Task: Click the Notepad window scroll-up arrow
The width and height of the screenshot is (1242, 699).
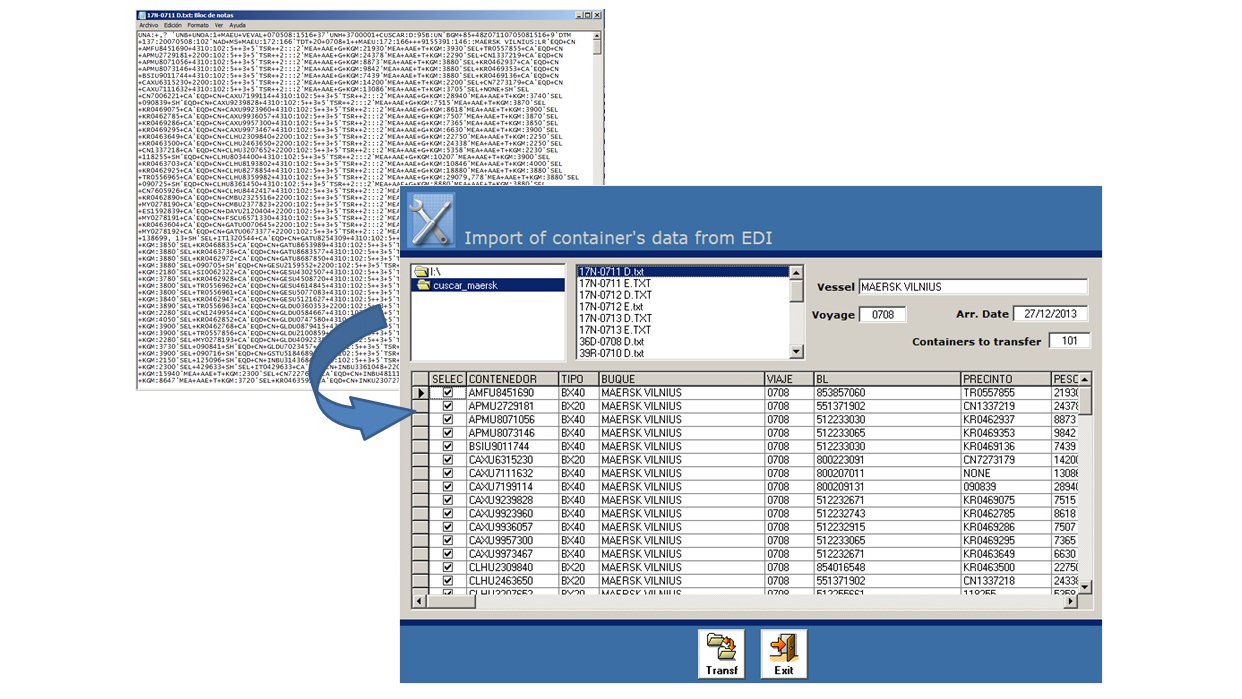Action: click(597, 36)
